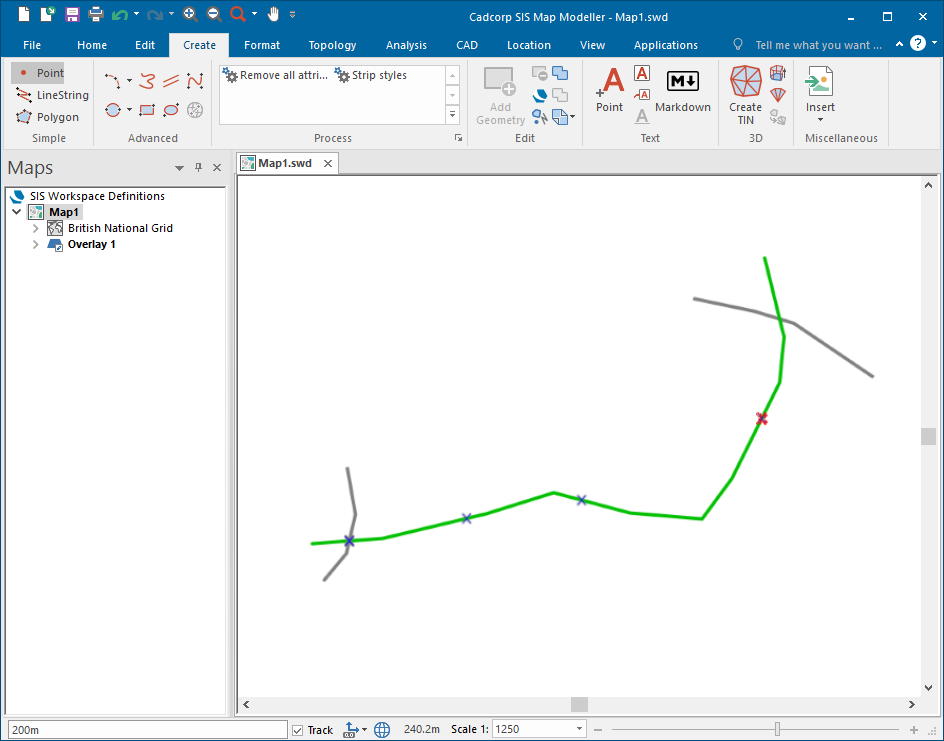This screenshot has width=944, height=741.
Task: Run the Remove all attributes process
Action: 275,74
